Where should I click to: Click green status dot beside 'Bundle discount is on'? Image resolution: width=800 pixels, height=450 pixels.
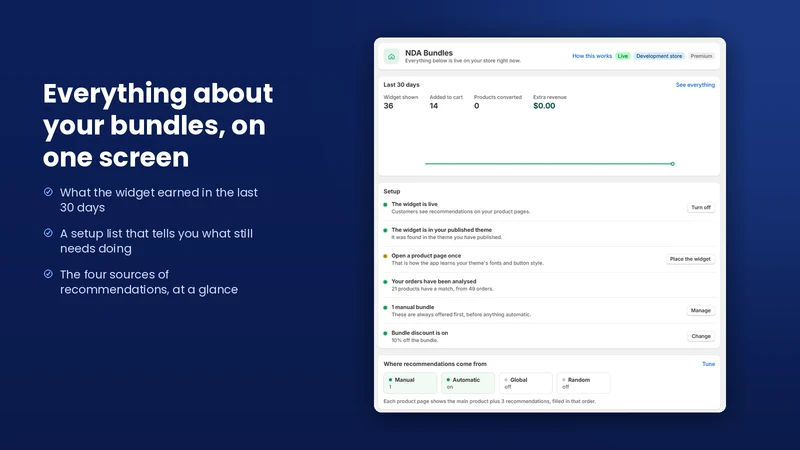385,333
